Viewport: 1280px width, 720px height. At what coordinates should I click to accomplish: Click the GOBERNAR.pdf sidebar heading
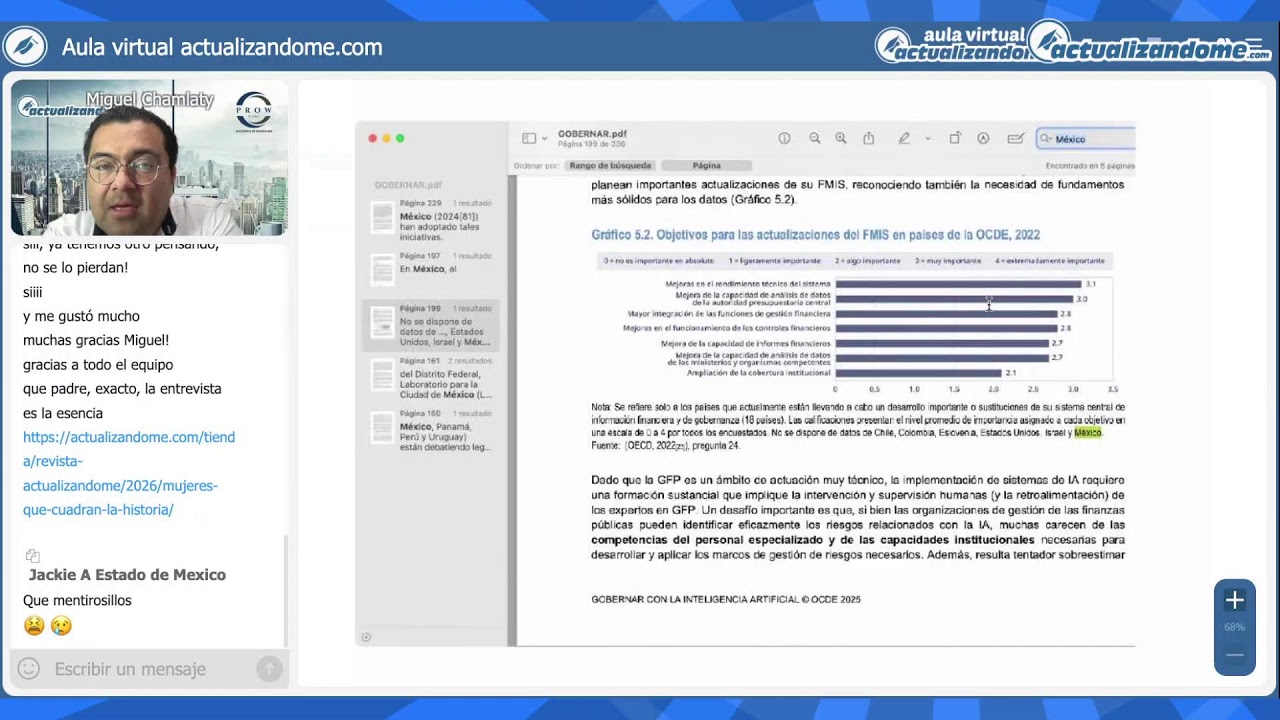tap(408, 185)
